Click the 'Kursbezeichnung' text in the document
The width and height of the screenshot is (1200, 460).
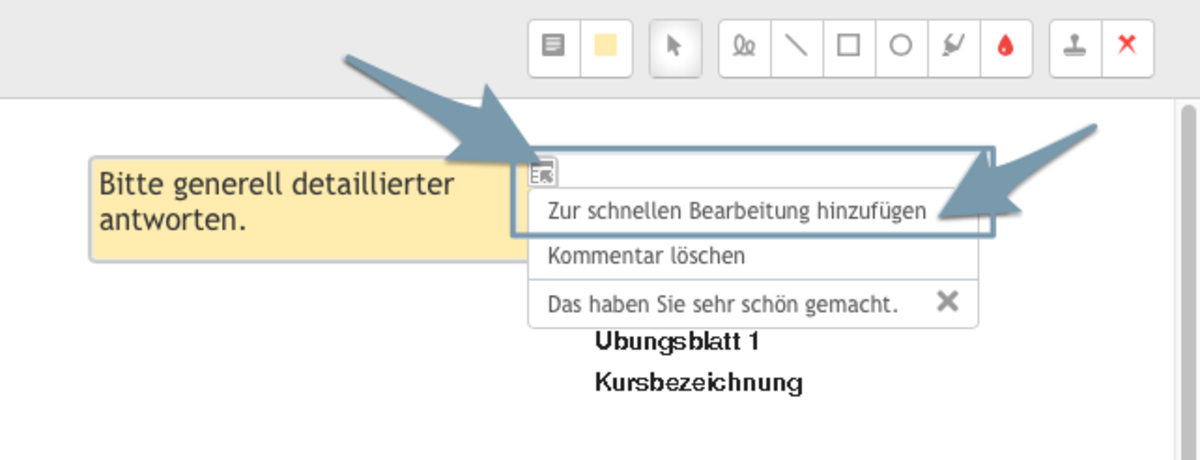pyautogui.click(x=698, y=383)
